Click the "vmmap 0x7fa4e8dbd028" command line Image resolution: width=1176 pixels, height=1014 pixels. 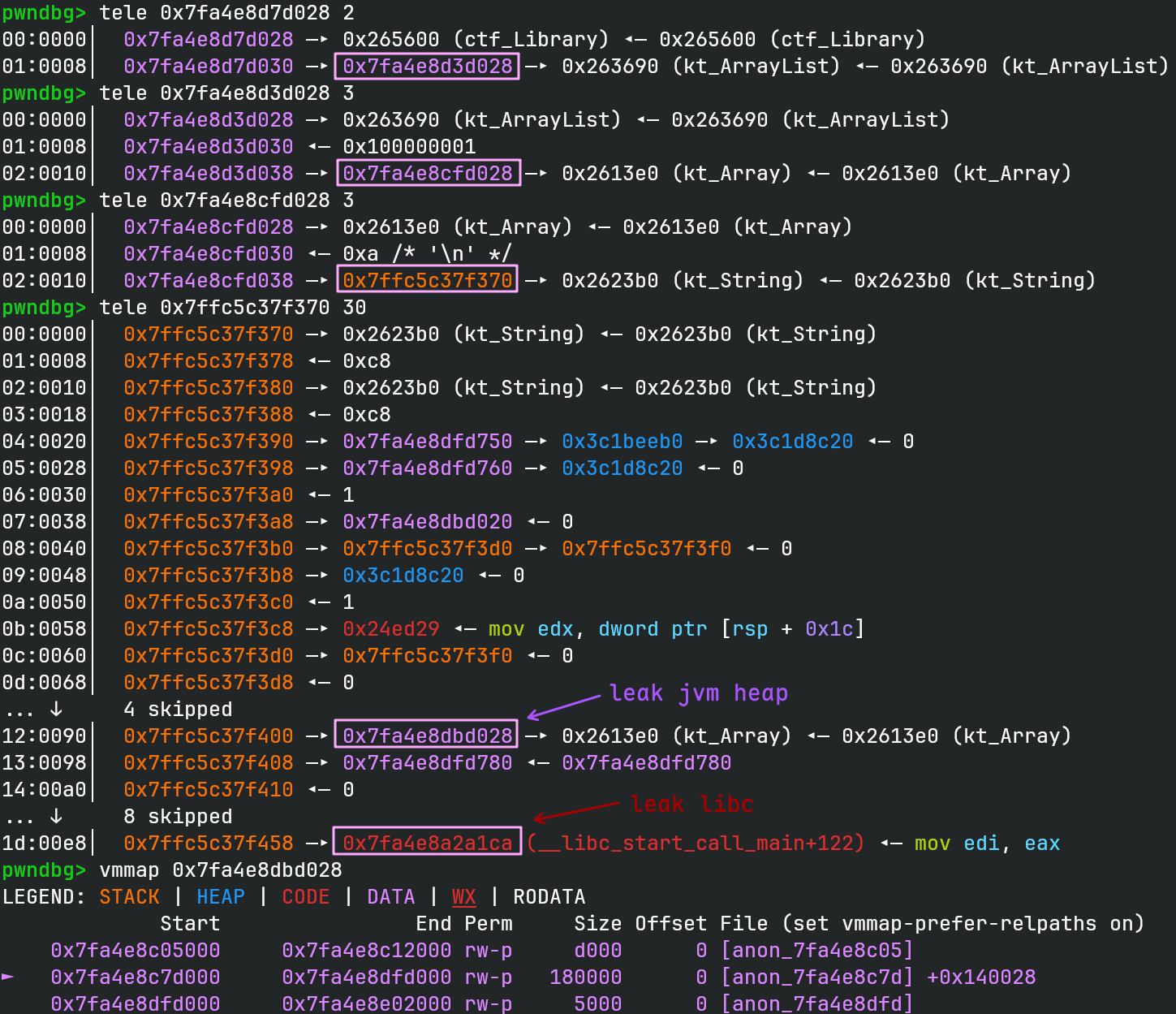[220, 869]
